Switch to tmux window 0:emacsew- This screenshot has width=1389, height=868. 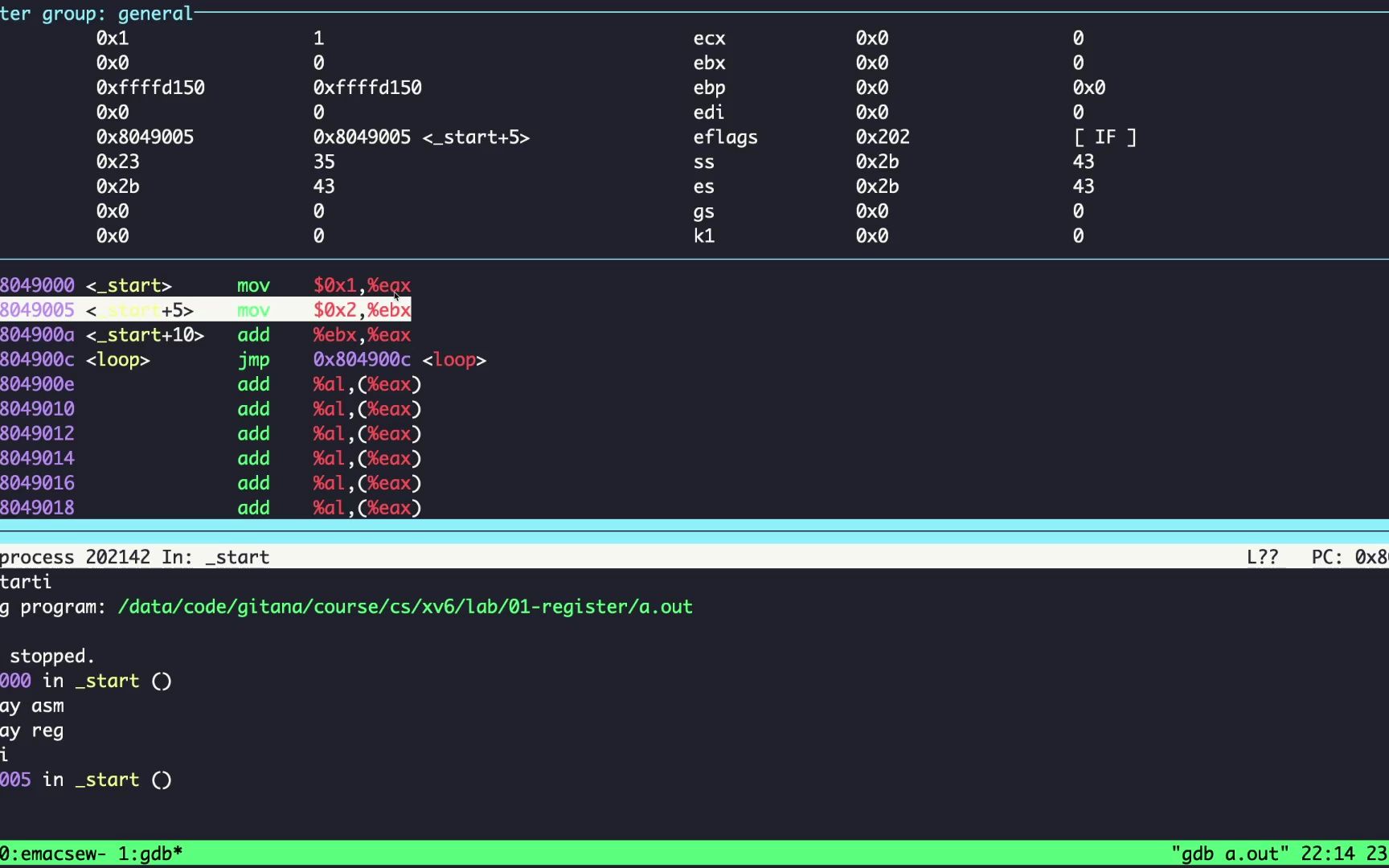coord(53,854)
